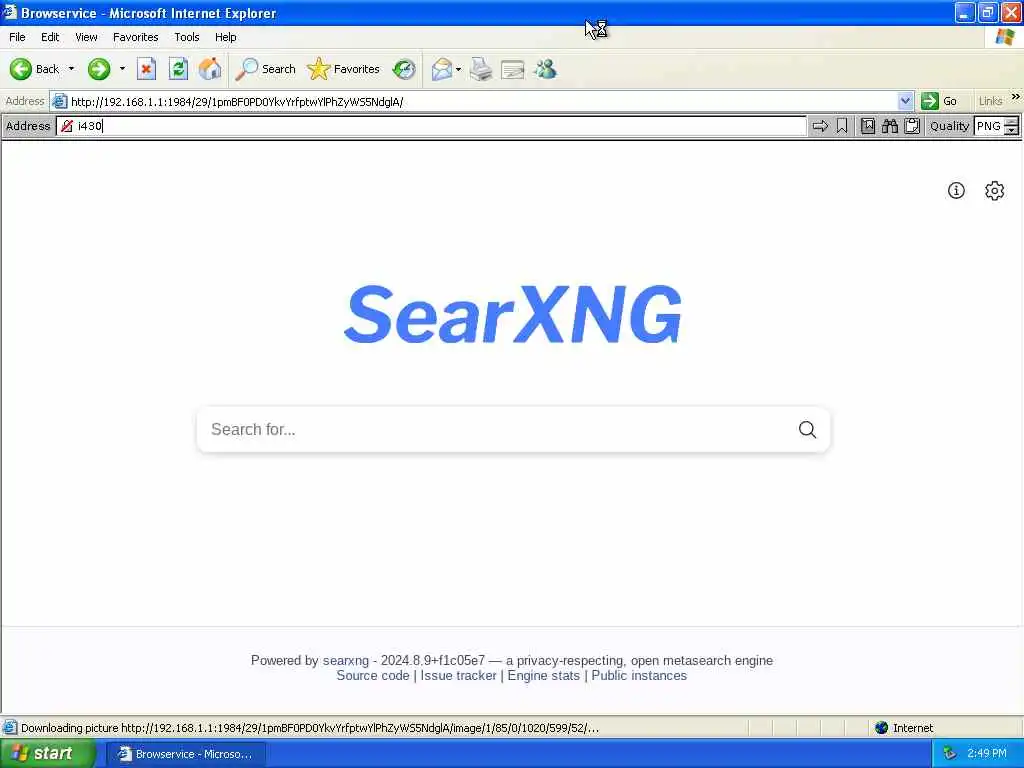Open the IE Search pane
This screenshot has width=1024, height=768.
(266, 69)
